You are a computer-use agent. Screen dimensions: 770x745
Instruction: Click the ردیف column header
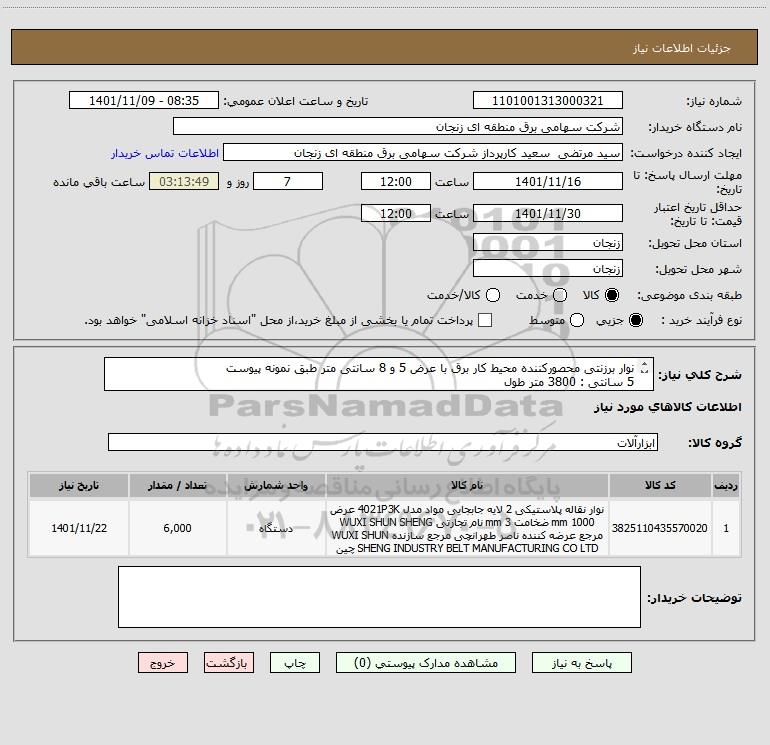pos(726,485)
